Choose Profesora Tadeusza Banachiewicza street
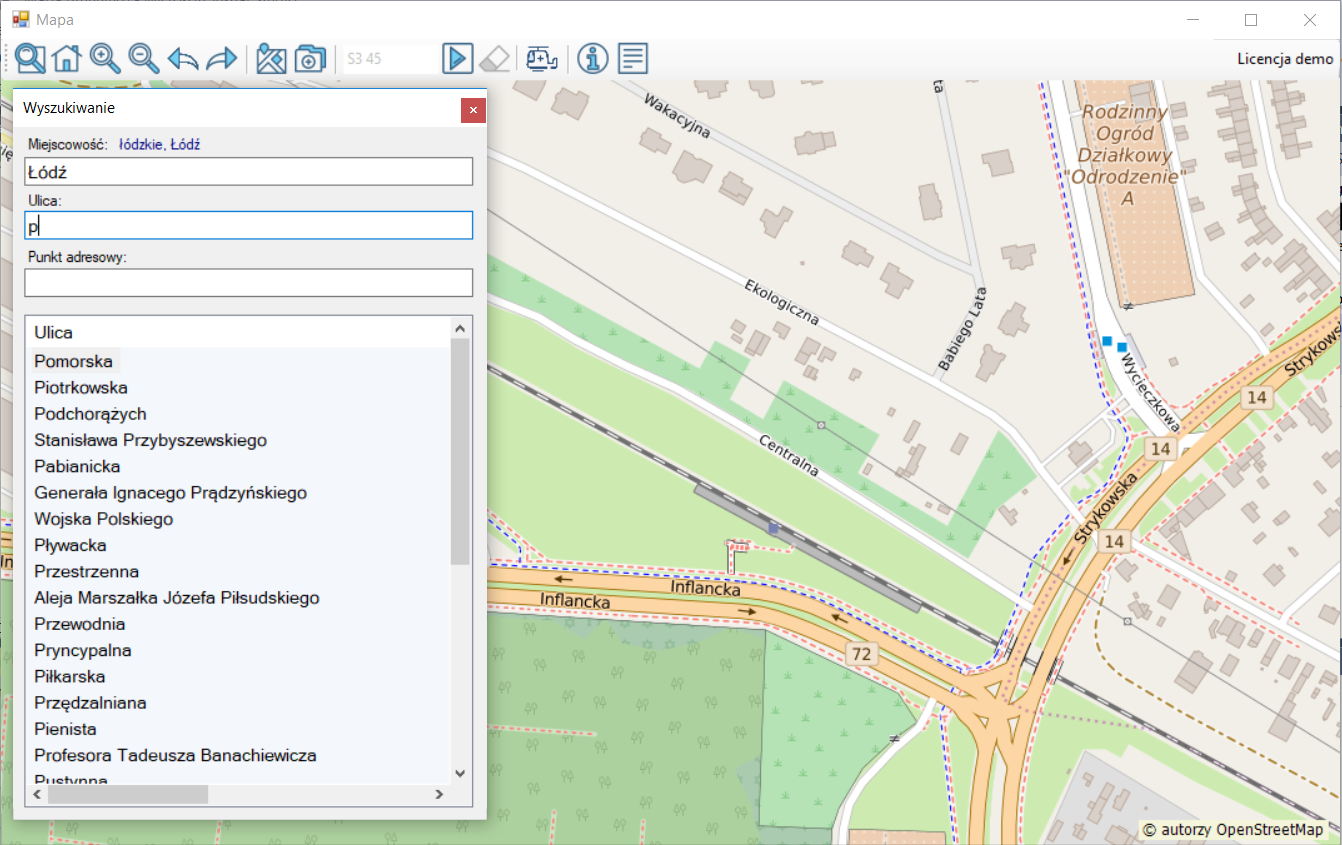This screenshot has width=1342, height=845. point(175,756)
